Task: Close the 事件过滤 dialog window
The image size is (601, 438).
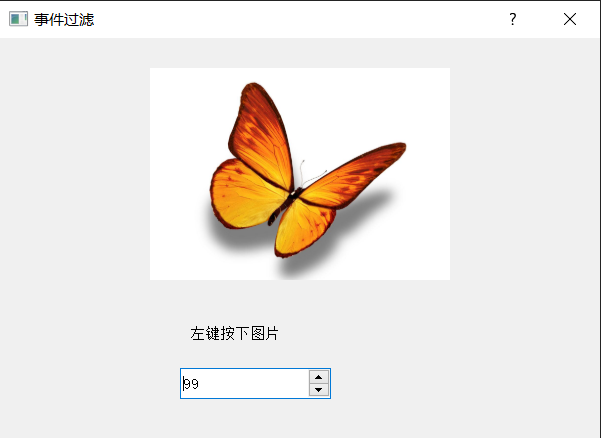Action: click(x=570, y=19)
